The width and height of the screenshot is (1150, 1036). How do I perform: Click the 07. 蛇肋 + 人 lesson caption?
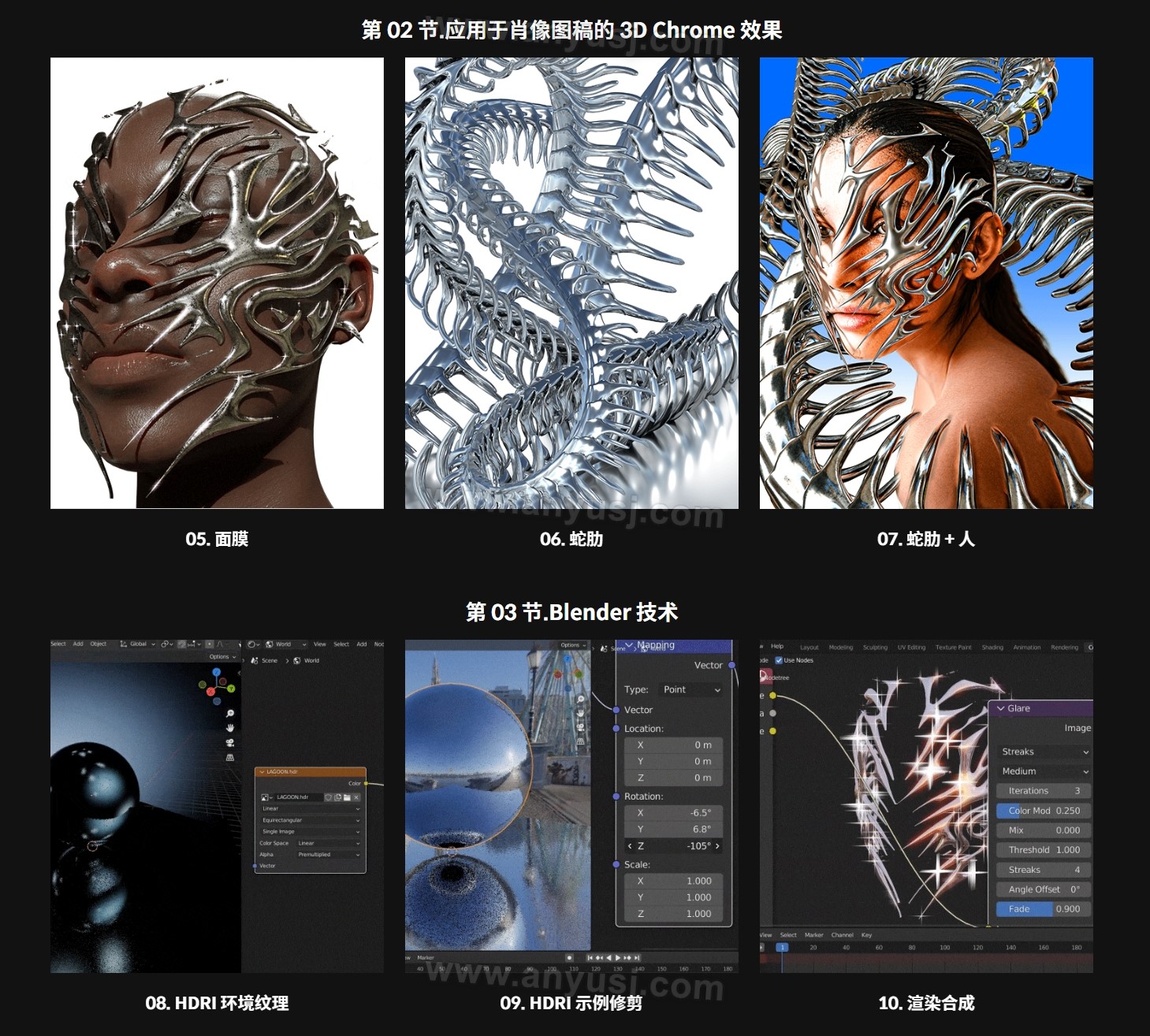[926, 539]
